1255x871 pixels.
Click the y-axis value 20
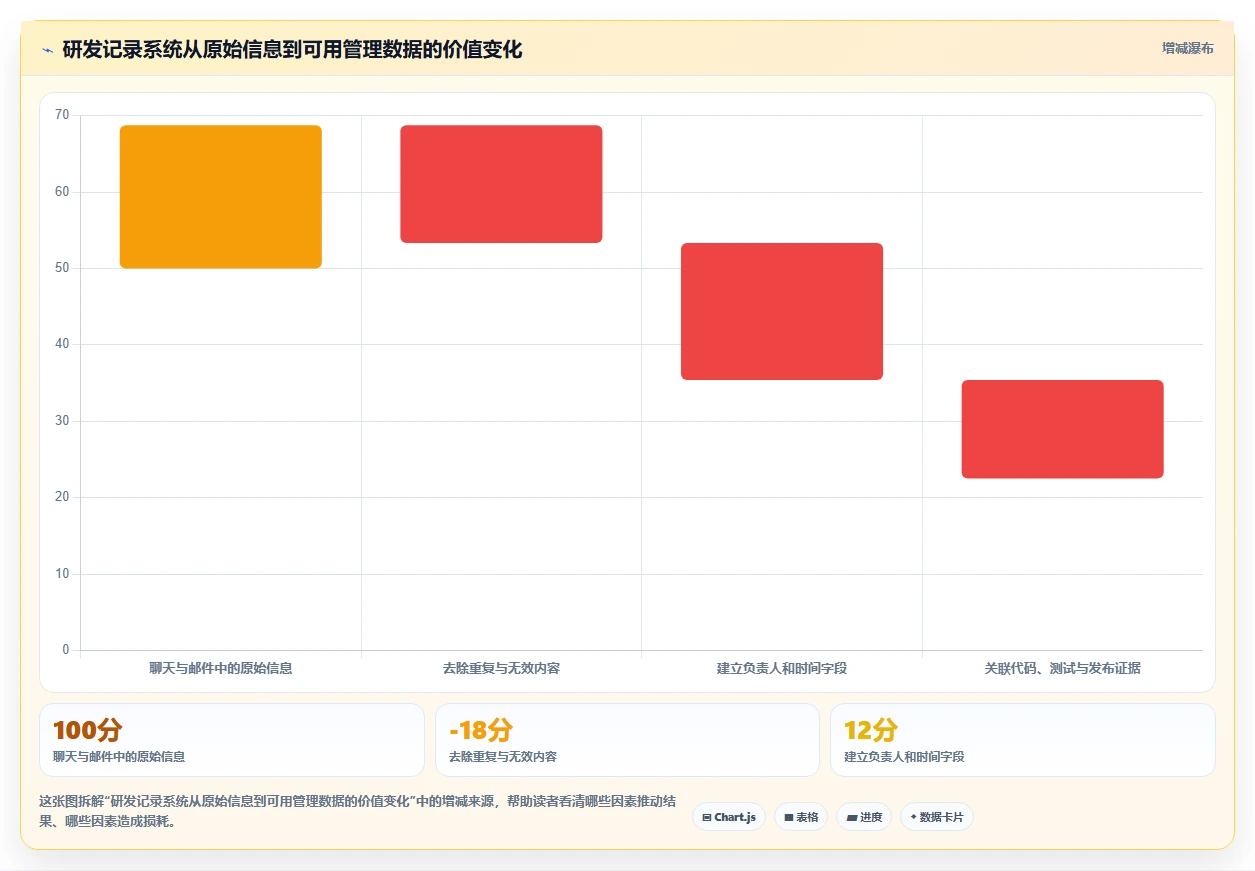coord(62,497)
